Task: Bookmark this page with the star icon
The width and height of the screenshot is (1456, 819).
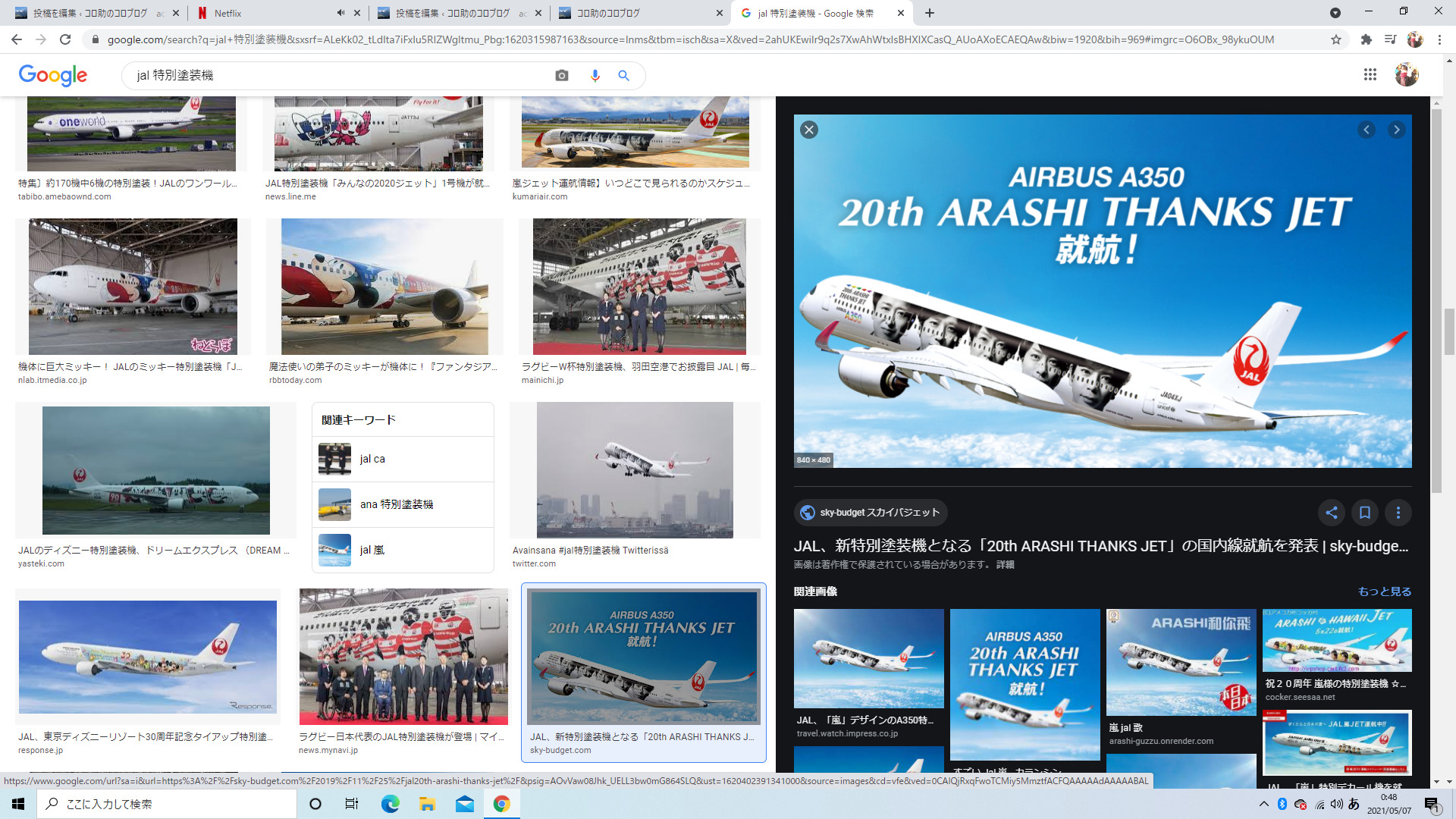Action: (x=1336, y=39)
